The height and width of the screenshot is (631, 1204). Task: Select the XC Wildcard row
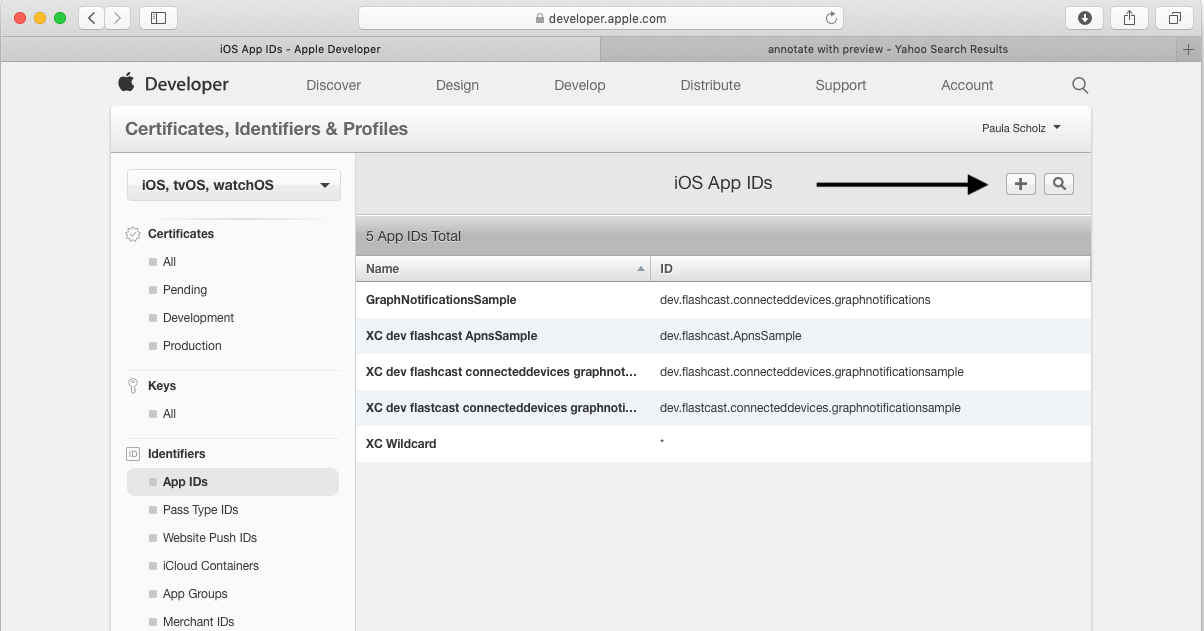tap(723, 444)
